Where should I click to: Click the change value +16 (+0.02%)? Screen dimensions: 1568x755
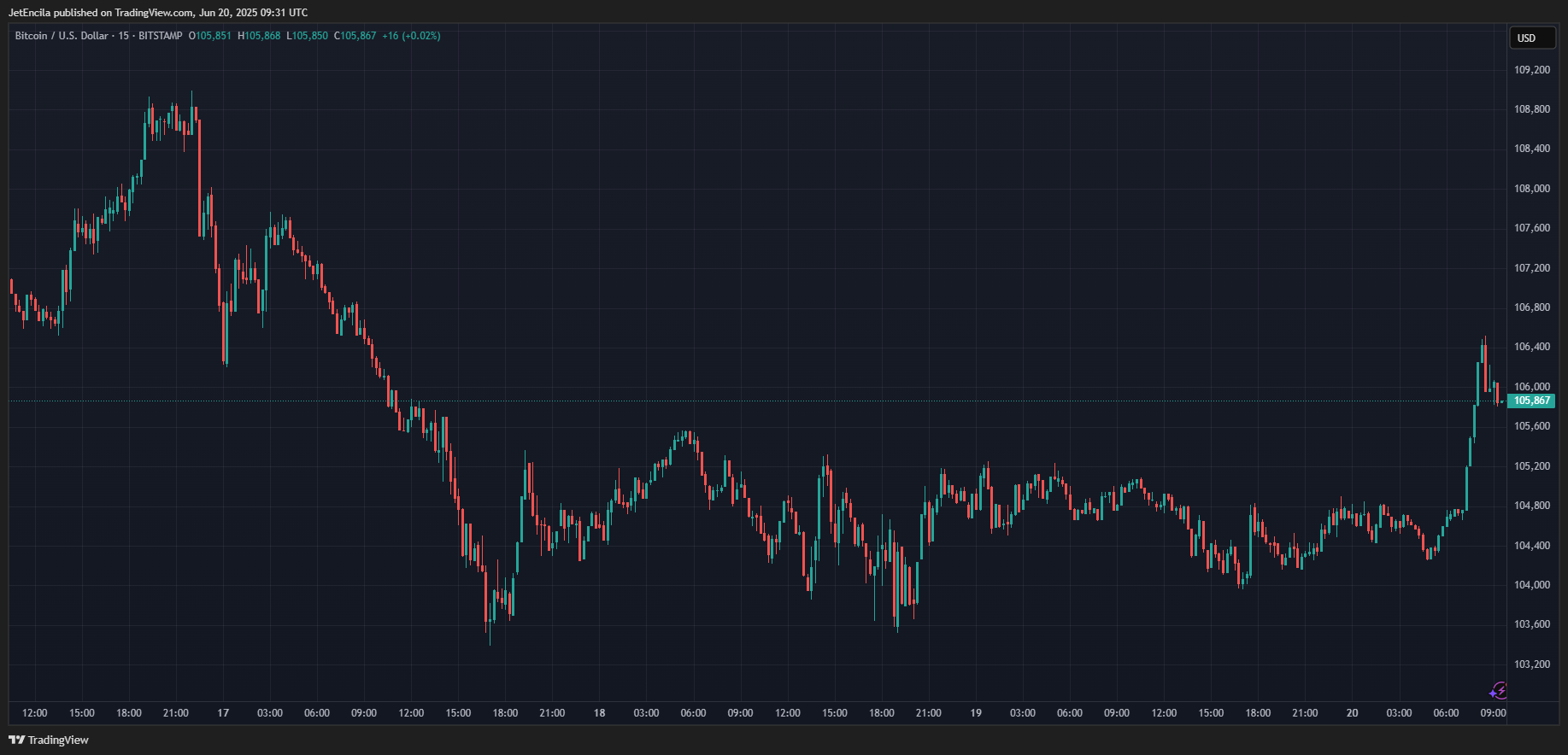(411, 36)
